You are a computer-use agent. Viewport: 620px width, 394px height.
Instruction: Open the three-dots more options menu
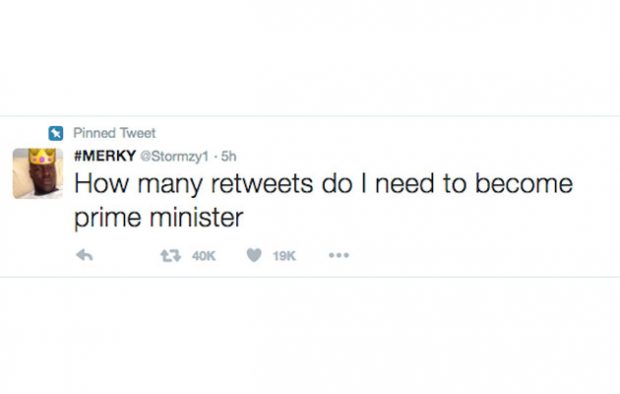click(339, 255)
